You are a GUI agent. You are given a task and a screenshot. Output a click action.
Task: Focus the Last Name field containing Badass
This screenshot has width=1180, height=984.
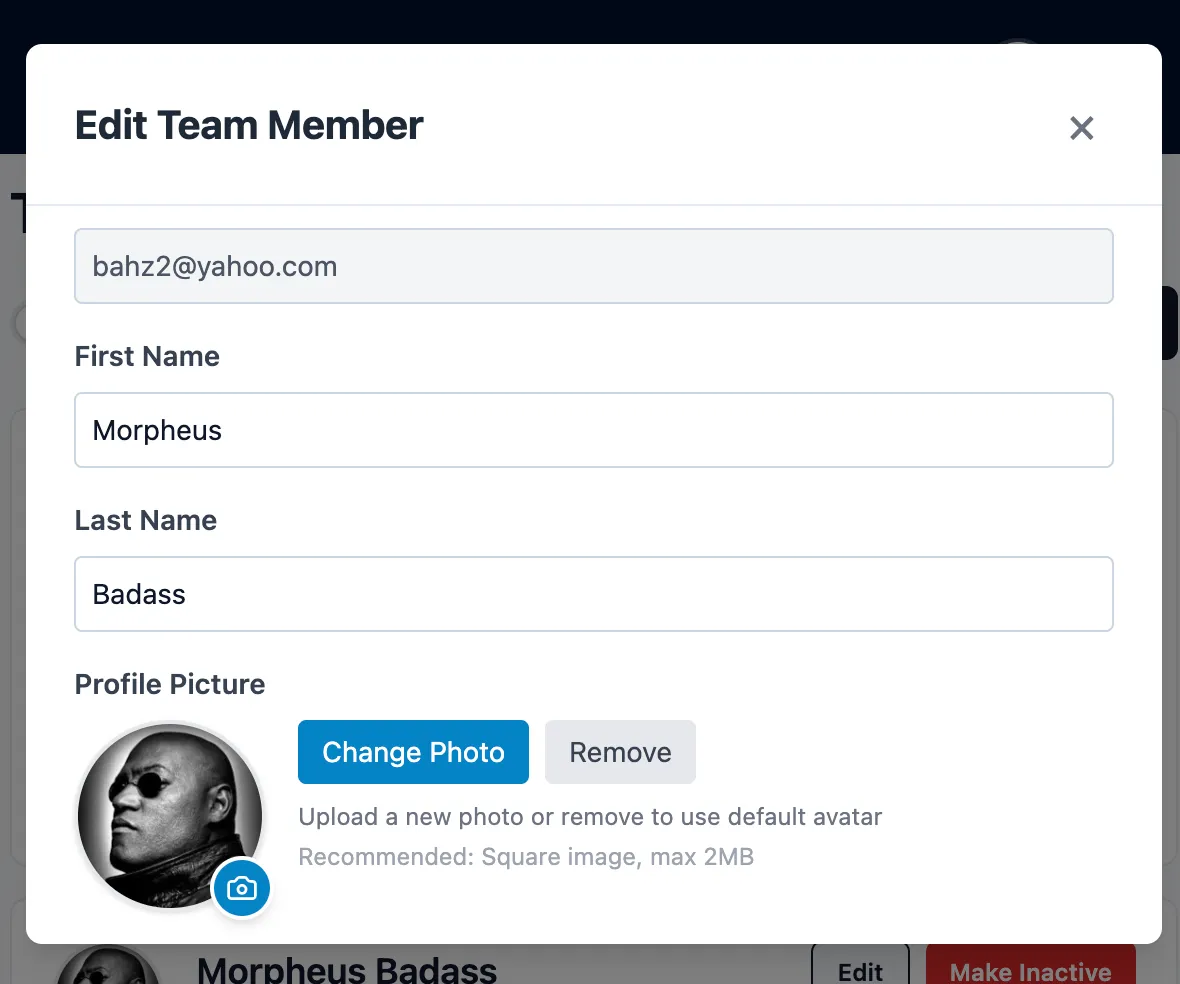click(x=594, y=594)
